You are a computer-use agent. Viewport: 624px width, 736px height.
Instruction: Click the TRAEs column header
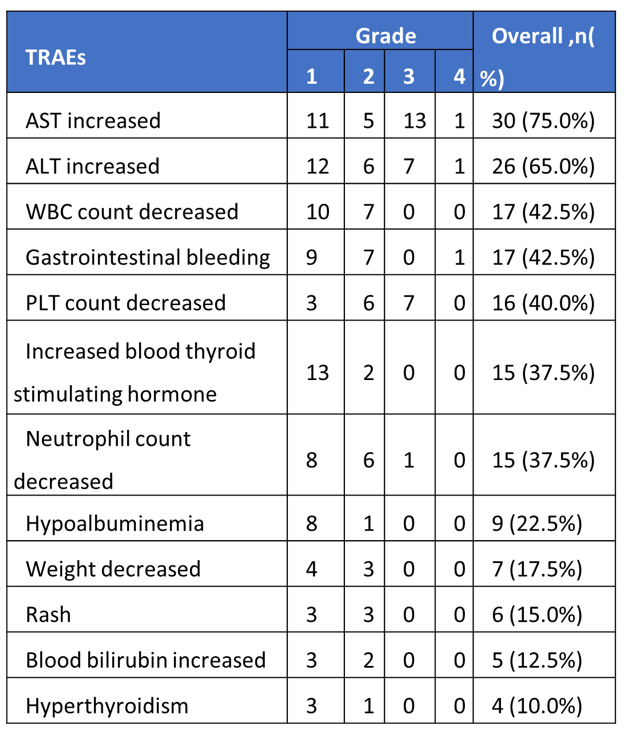click(x=147, y=52)
